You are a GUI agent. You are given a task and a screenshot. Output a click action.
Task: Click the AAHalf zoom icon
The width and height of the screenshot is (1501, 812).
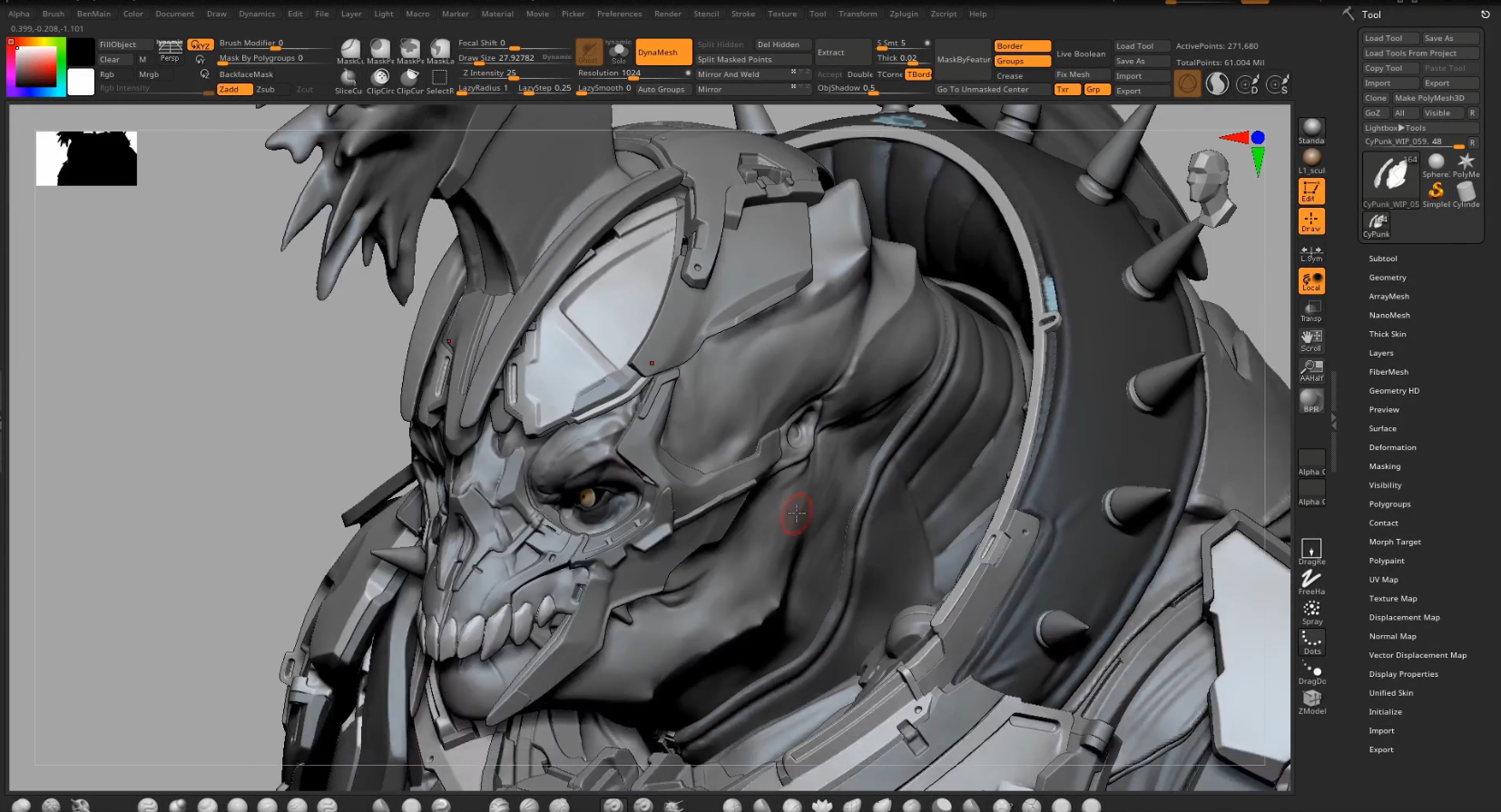pyautogui.click(x=1311, y=369)
